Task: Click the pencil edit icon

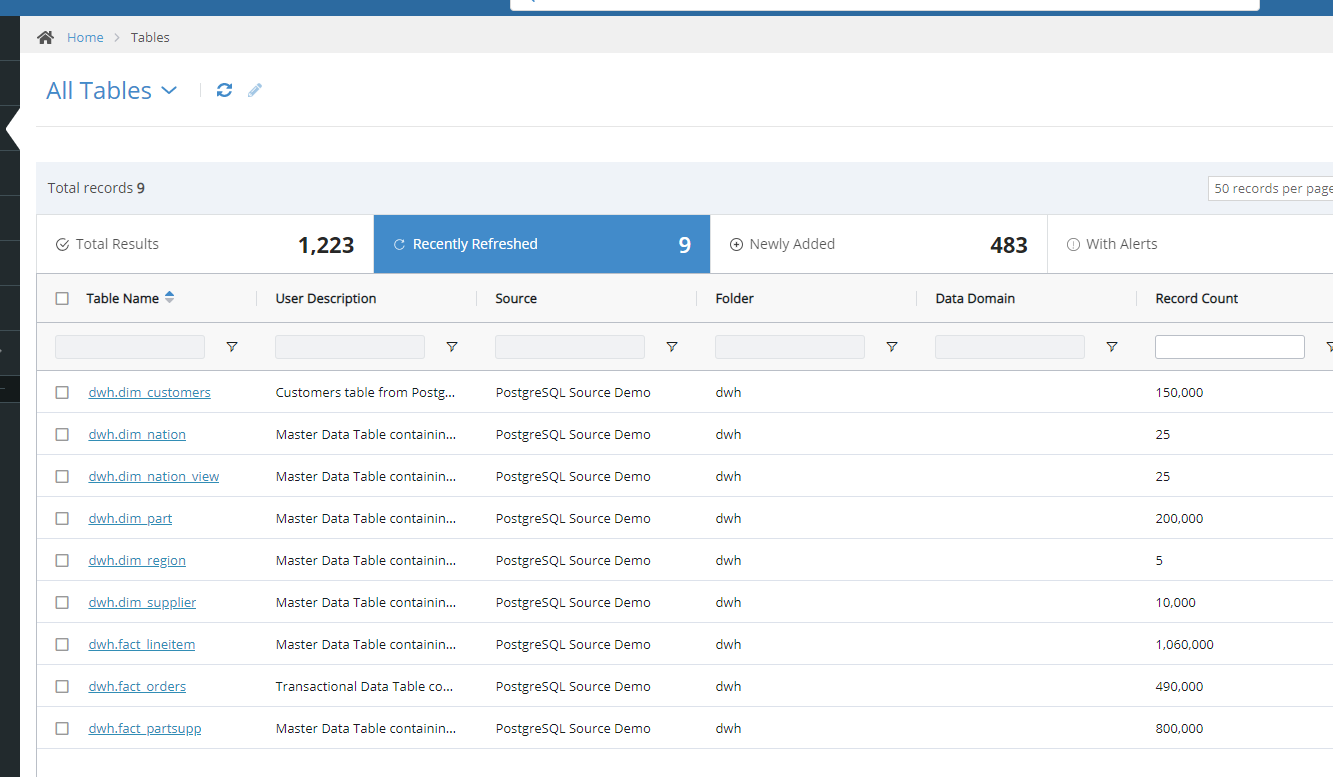Action: coord(255,90)
